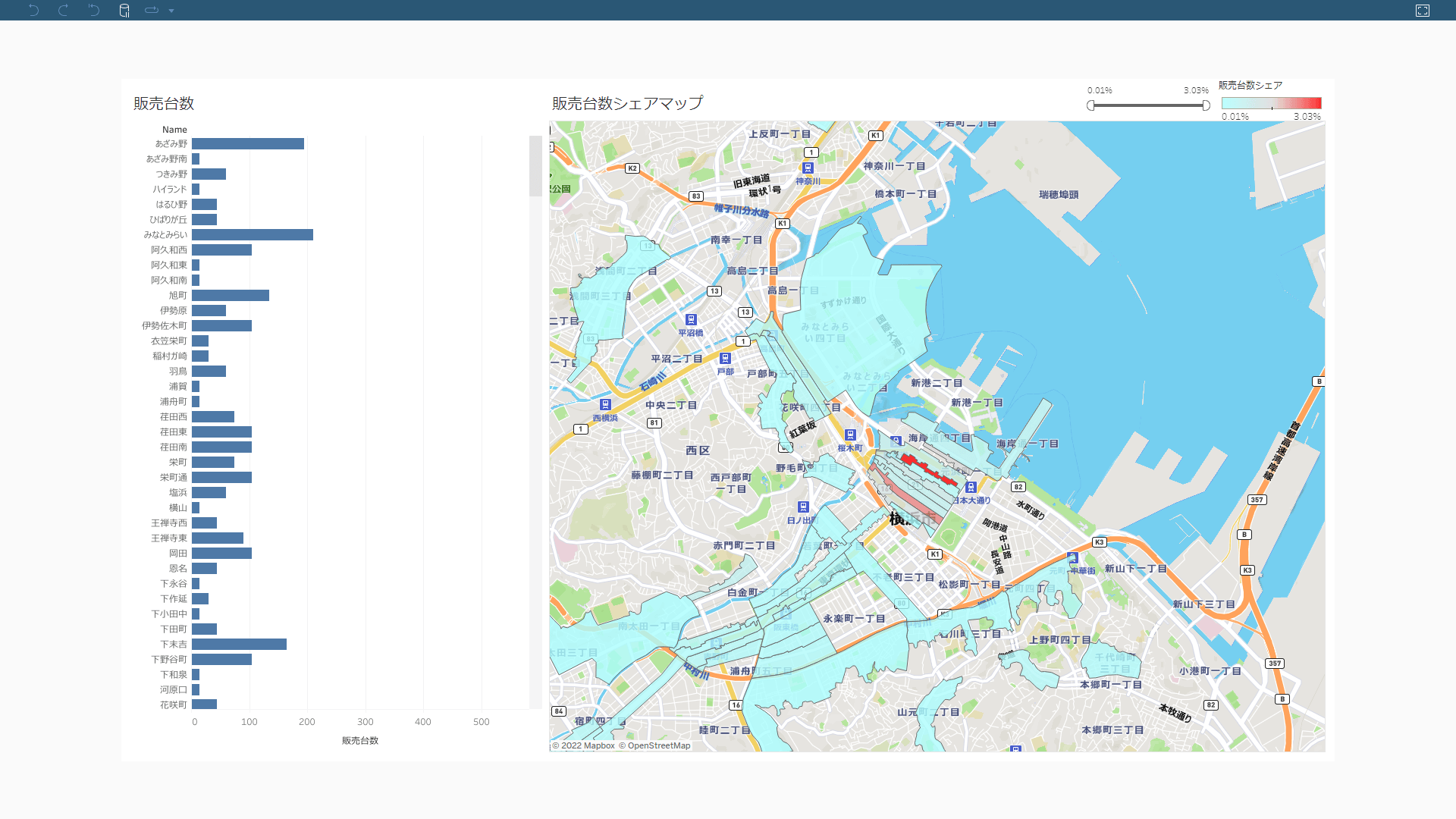The height and width of the screenshot is (819, 1456).
Task: Open the refresh options dropdown arrow
Action: click(x=171, y=11)
